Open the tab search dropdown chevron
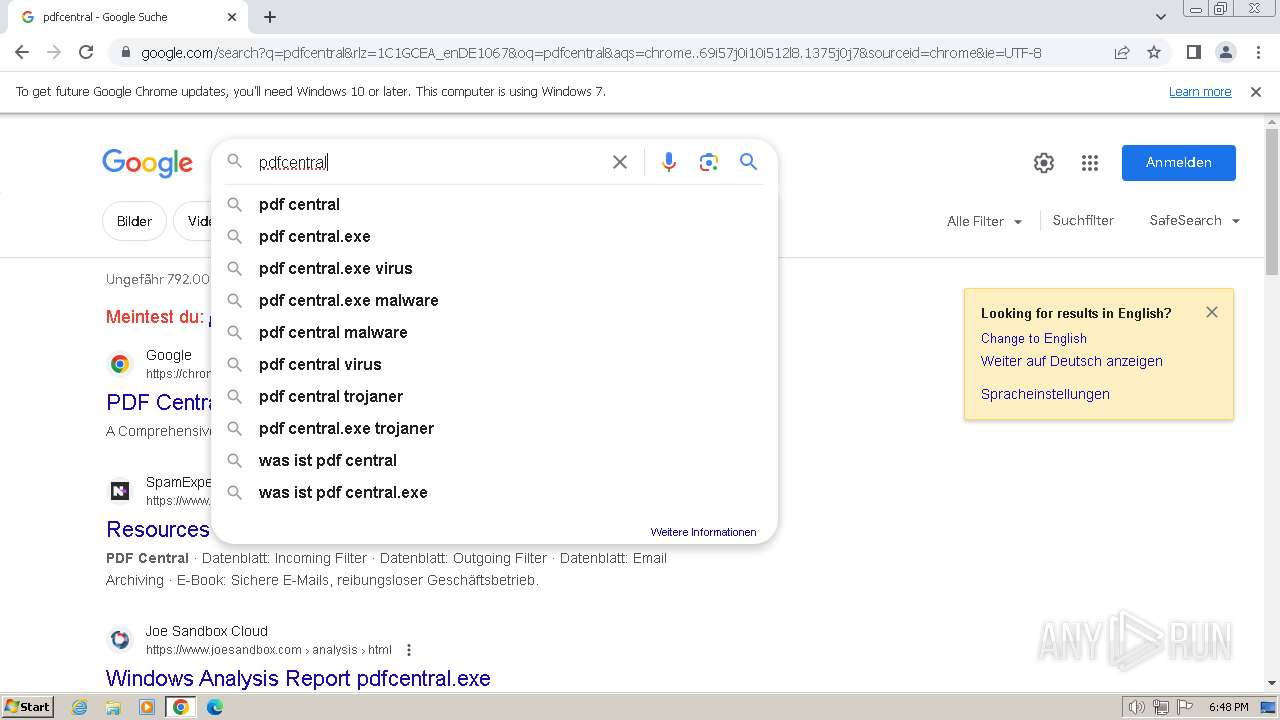The height and width of the screenshot is (720, 1280). [1161, 17]
